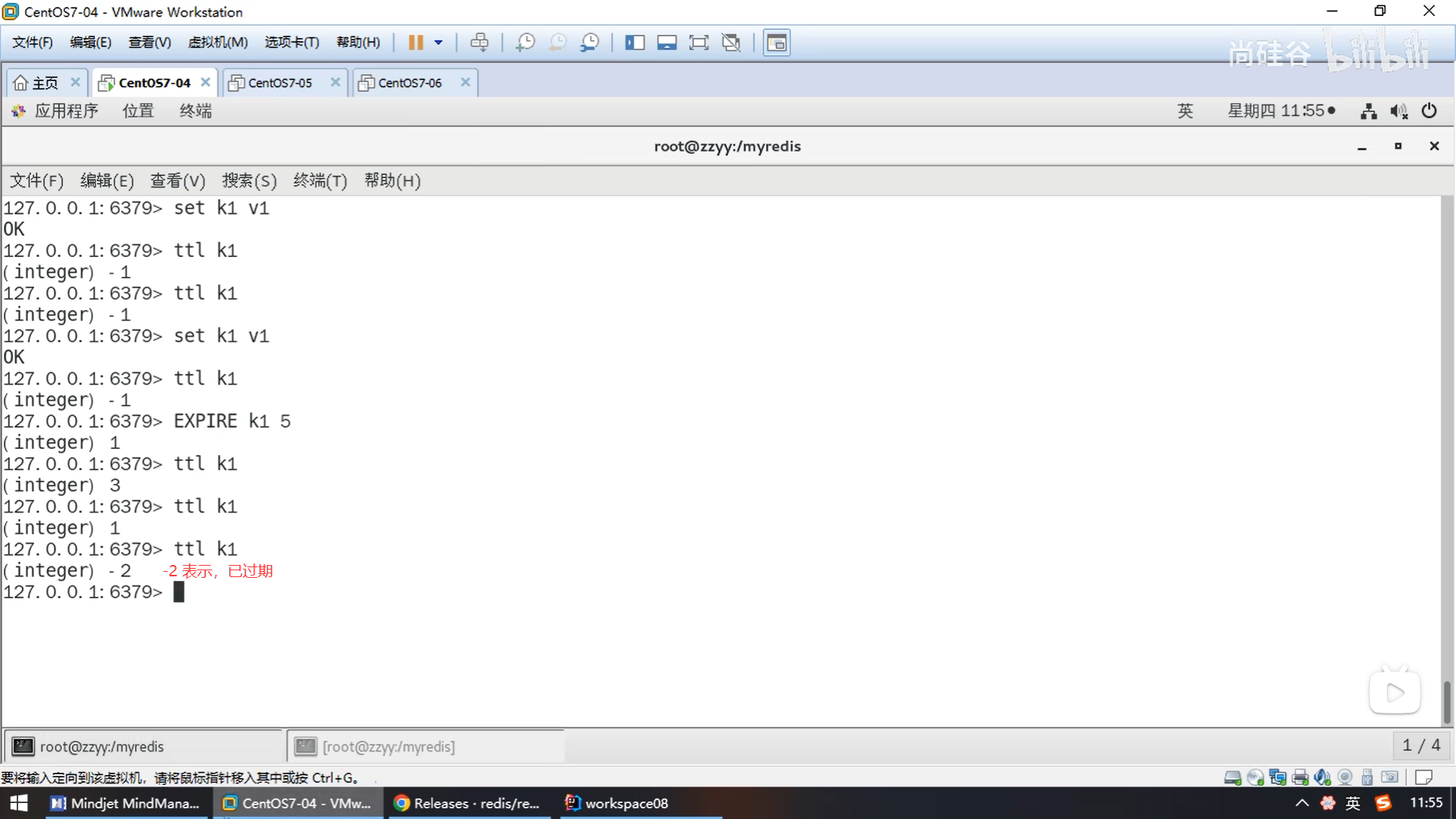Image resolution: width=1456 pixels, height=819 pixels.
Task: Toggle the library sidebar view
Action: tap(635, 42)
